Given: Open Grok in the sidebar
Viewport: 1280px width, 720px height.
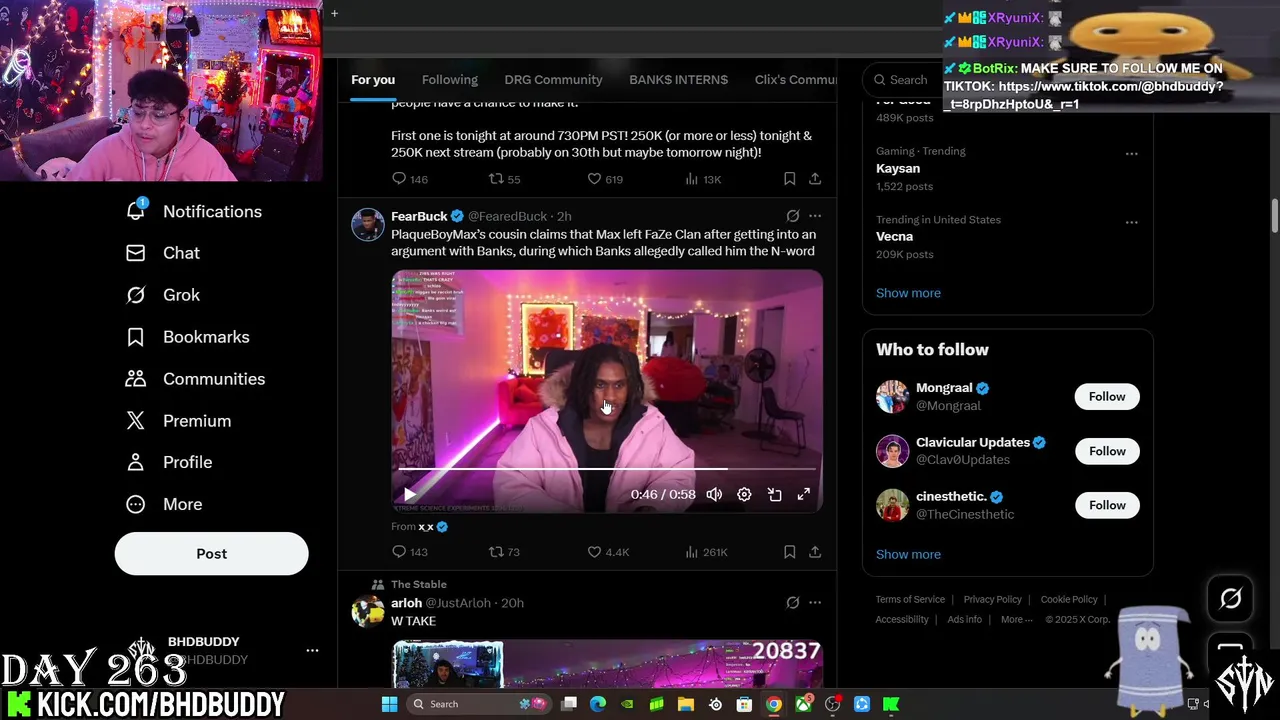Looking at the screenshot, I should 162,295.
